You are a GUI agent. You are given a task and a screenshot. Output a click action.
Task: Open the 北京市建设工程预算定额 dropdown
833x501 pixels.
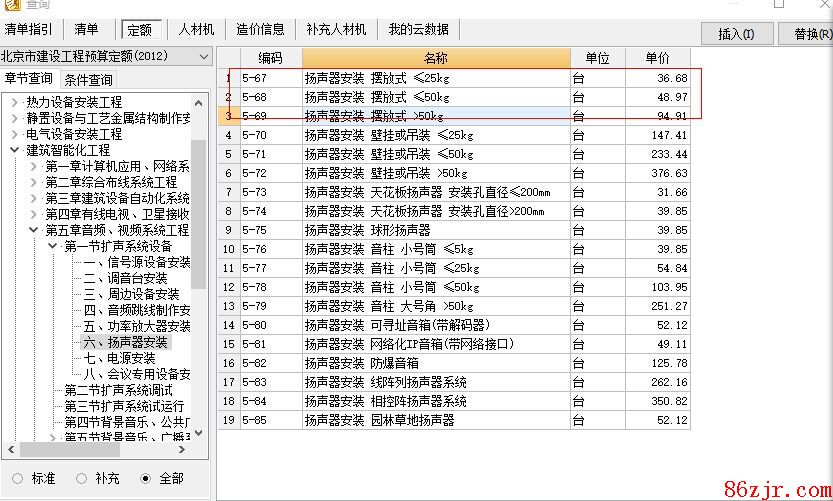pos(204,57)
